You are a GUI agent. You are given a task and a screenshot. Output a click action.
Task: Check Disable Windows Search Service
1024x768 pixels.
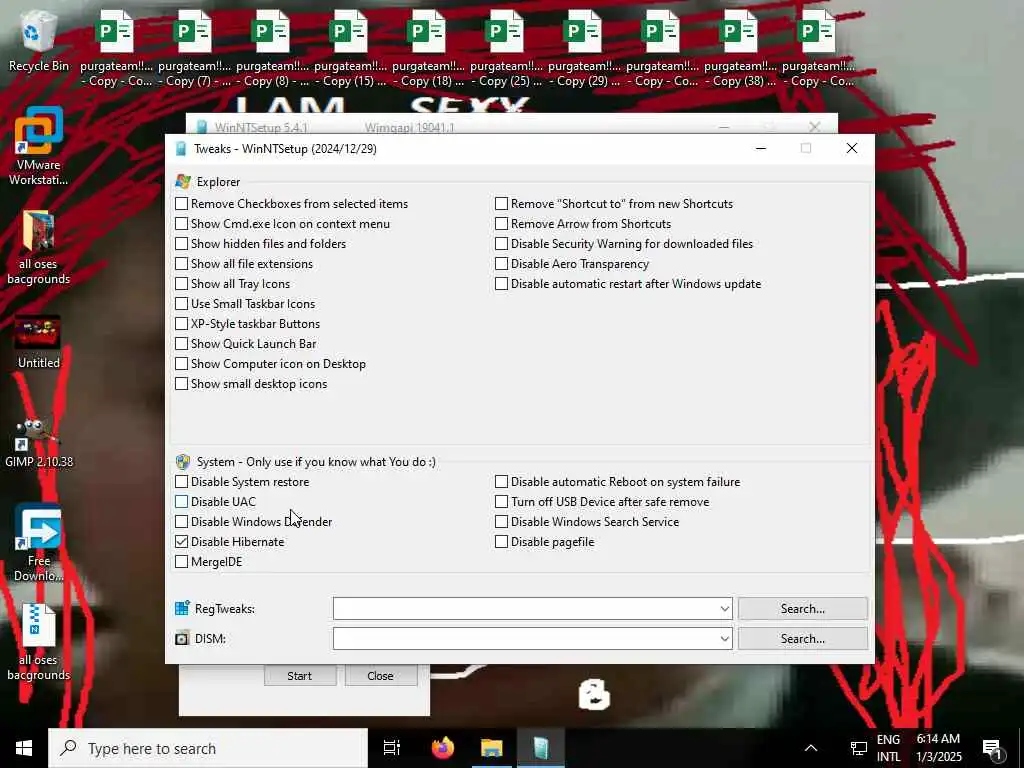coord(502,522)
